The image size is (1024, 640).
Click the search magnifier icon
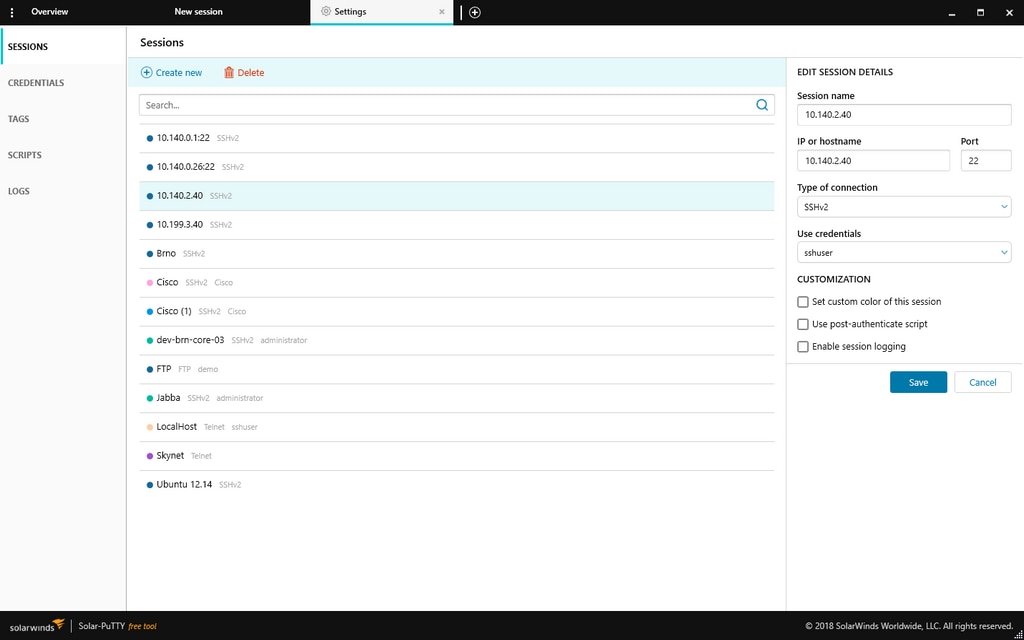(762, 104)
